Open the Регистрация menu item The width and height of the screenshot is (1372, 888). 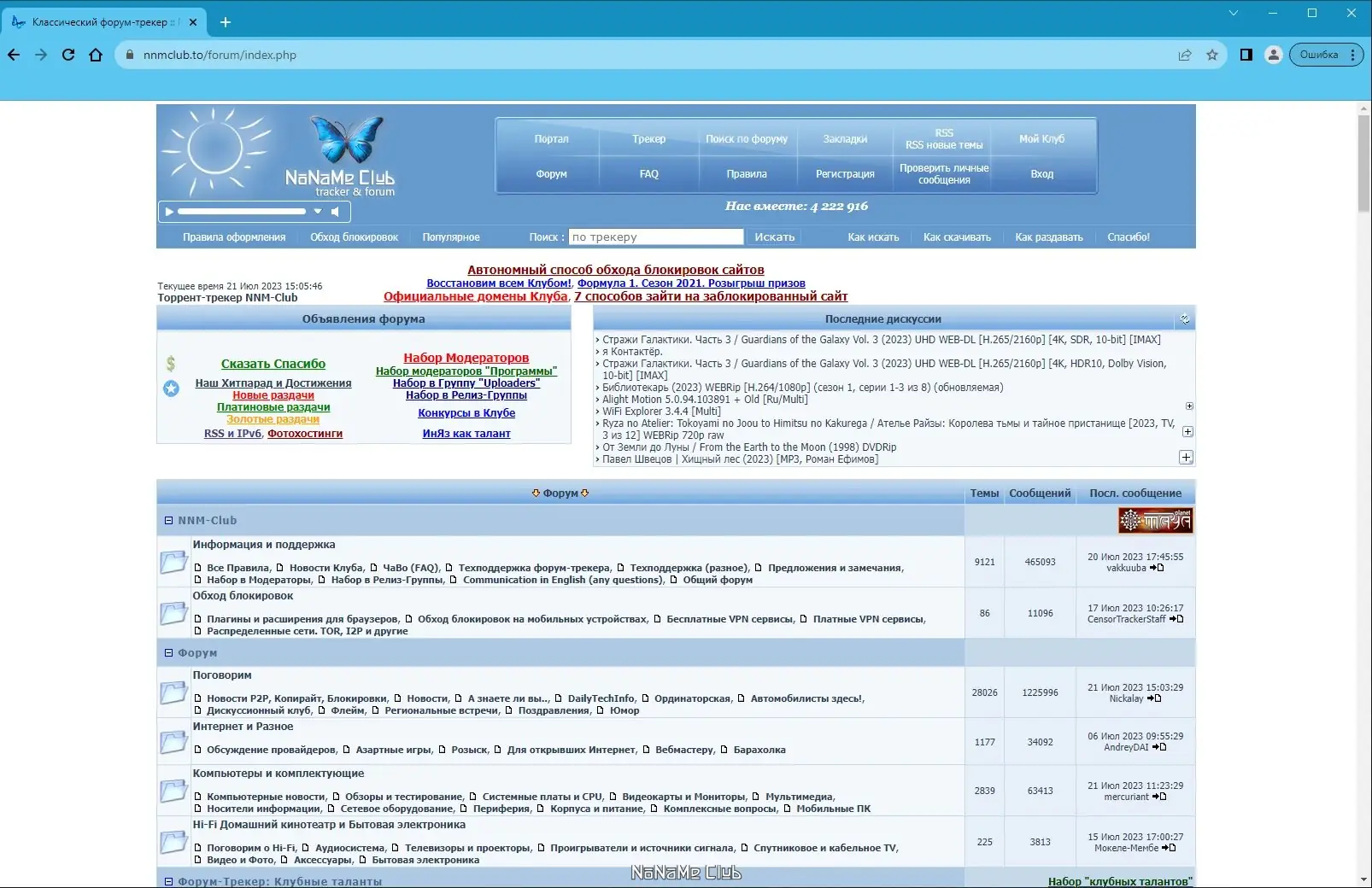[845, 174]
